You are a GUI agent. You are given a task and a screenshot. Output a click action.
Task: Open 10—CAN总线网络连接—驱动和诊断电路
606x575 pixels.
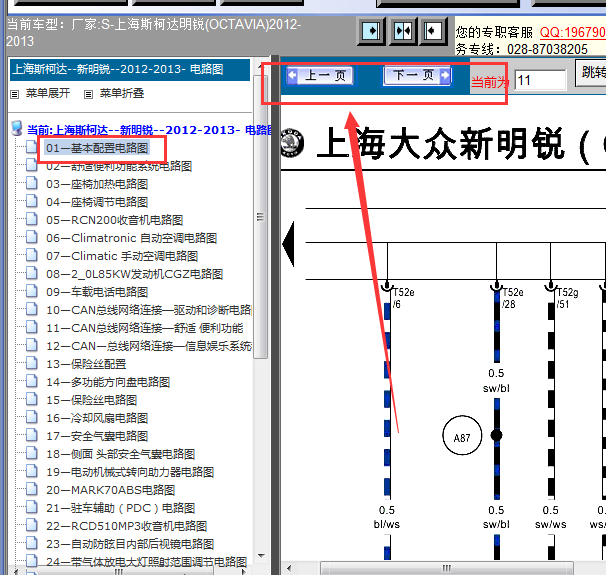(149, 310)
